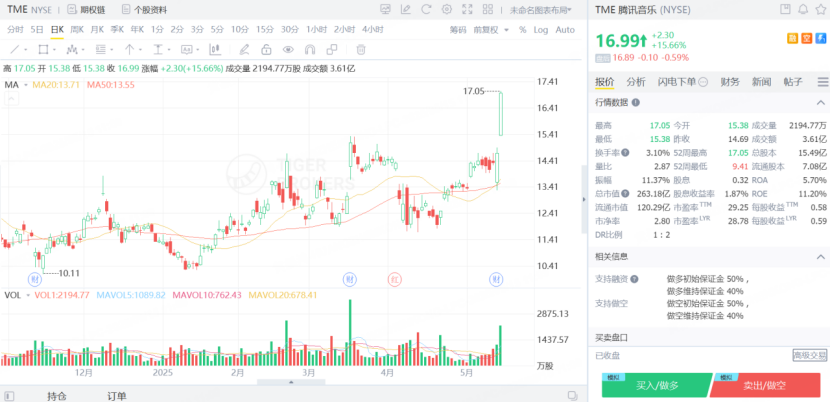Select the wave pattern drawing tool

72,50
